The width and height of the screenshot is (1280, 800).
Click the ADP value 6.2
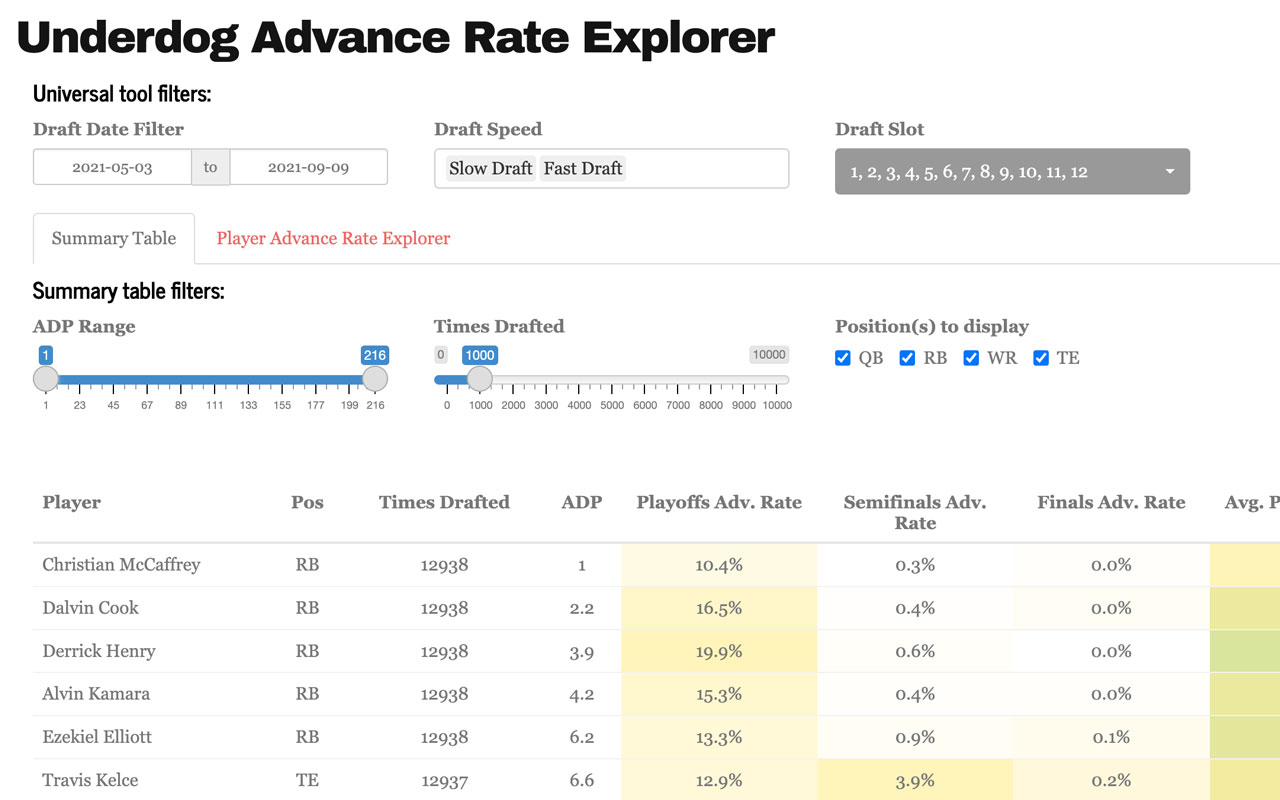tap(582, 737)
